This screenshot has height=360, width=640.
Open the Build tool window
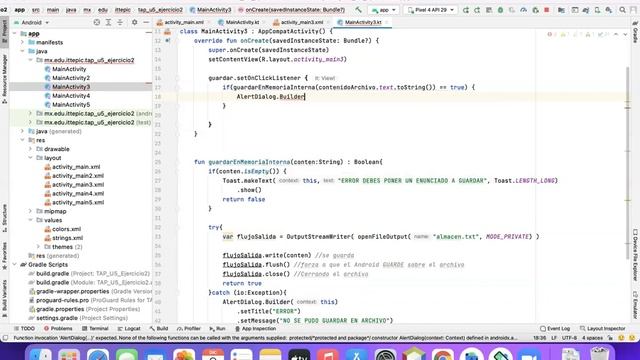pos(159,329)
